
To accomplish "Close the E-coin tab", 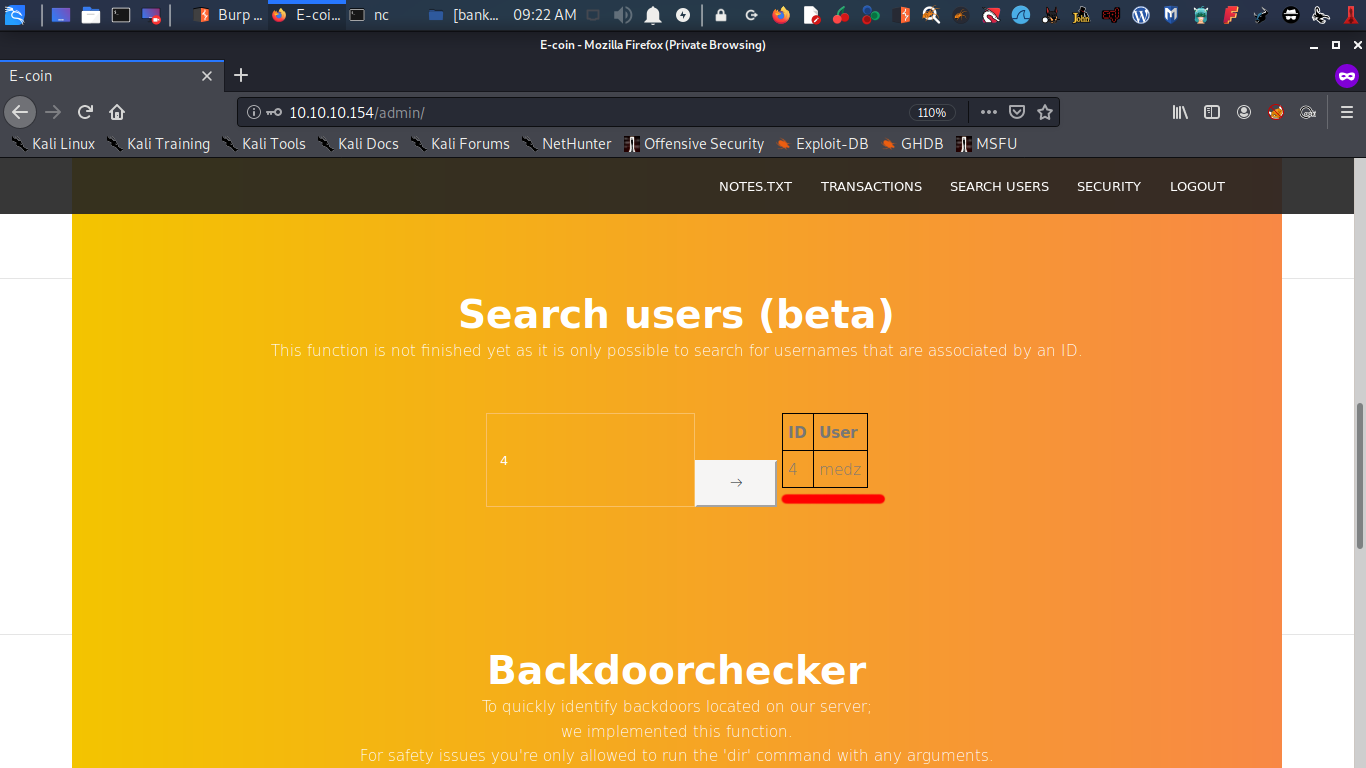I will 207,76.
